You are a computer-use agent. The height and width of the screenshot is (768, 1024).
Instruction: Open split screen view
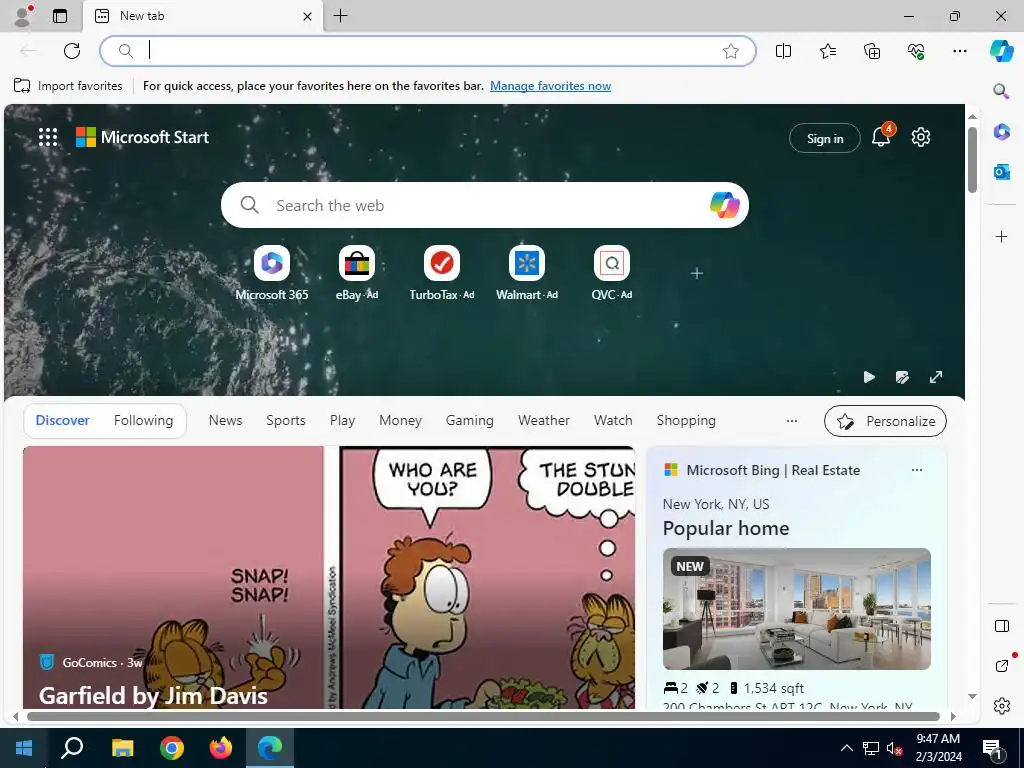pos(783,51)
